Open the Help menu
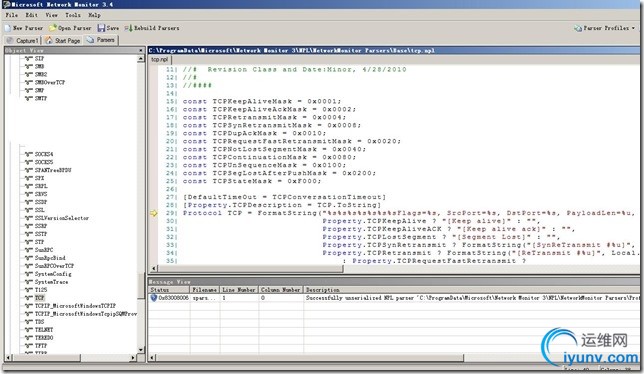This screenshot has height=374, width=644. [94, 15]
